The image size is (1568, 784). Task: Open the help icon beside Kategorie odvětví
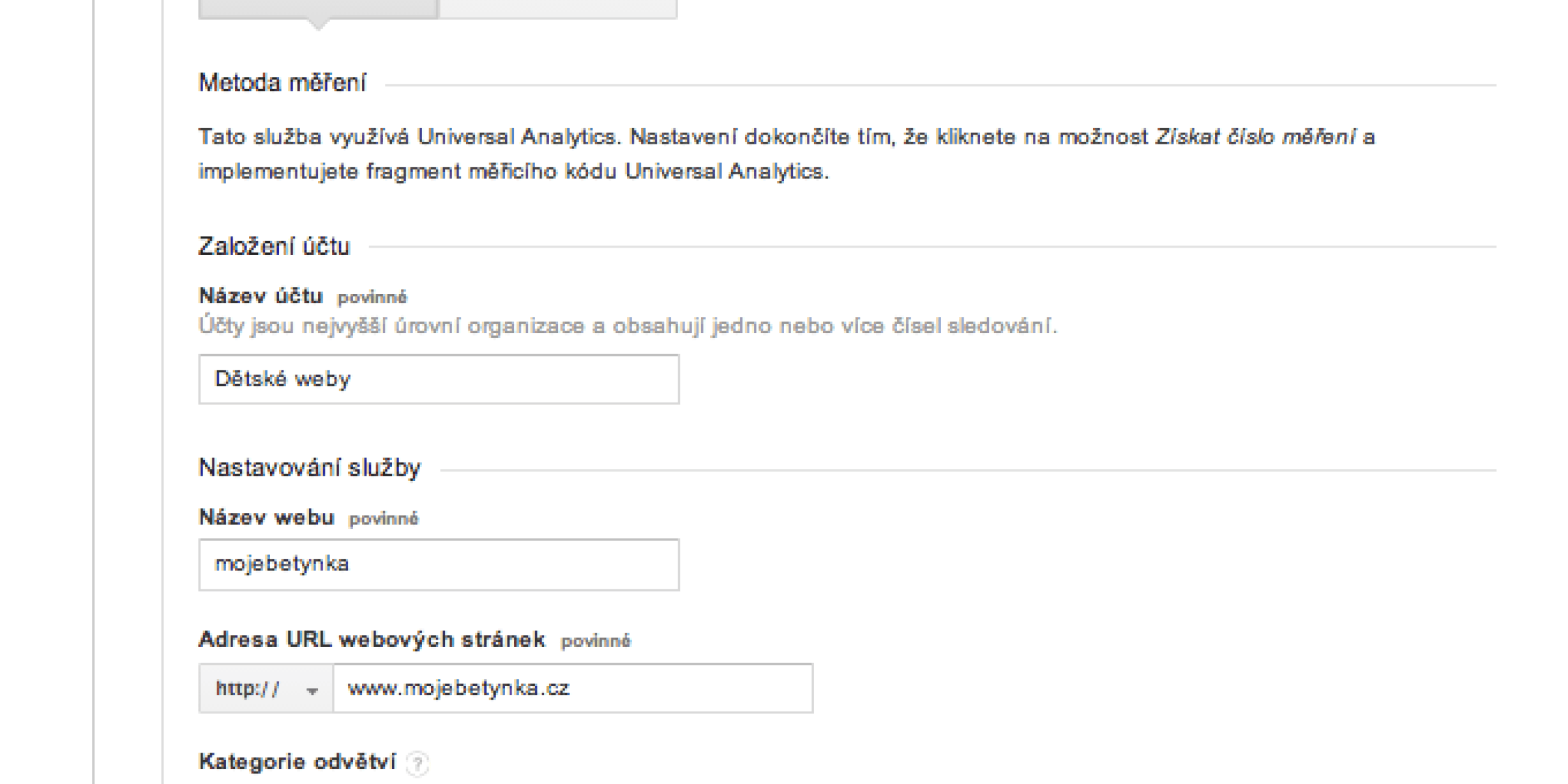[417, 763]
